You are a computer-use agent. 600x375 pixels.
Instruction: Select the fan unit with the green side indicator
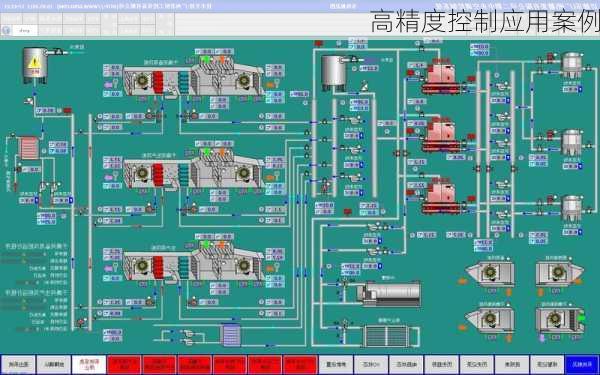560,319
